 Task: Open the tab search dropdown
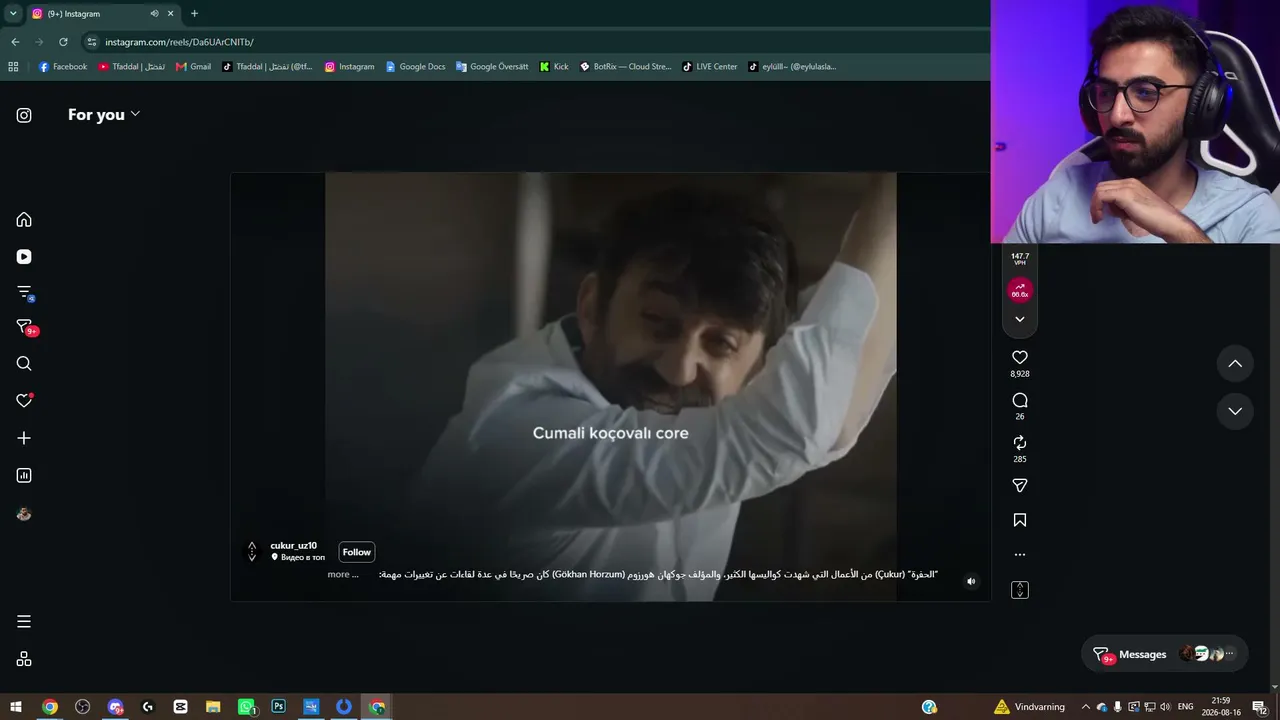[13, 14]
